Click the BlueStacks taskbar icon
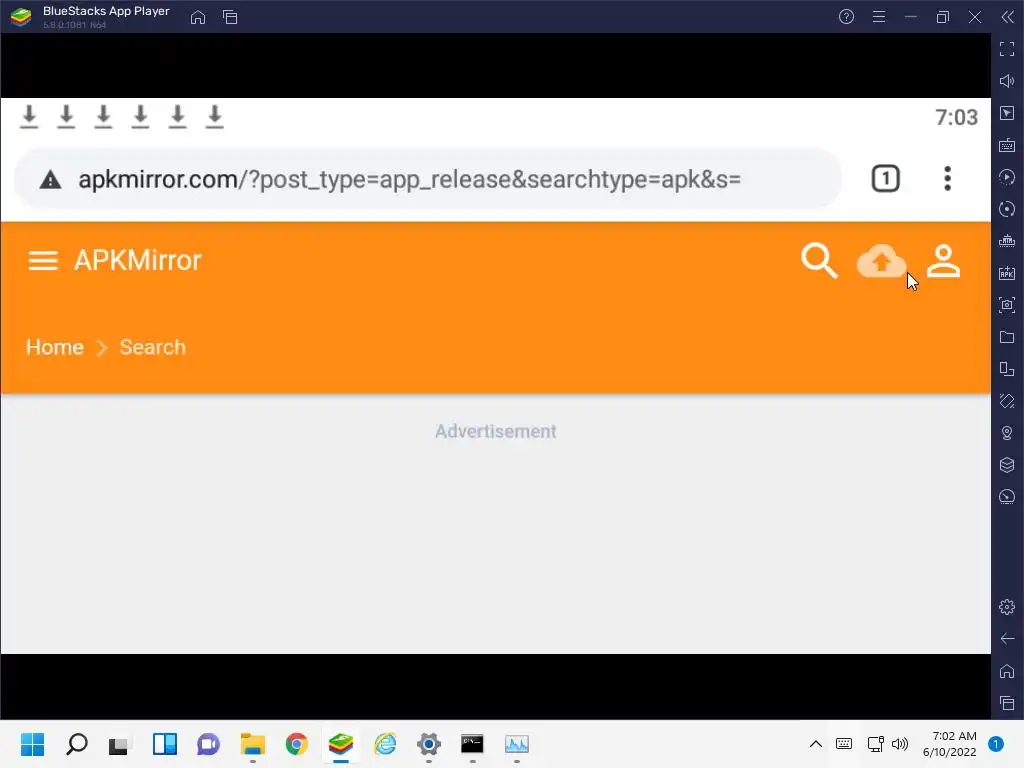 tap(341, 744)
